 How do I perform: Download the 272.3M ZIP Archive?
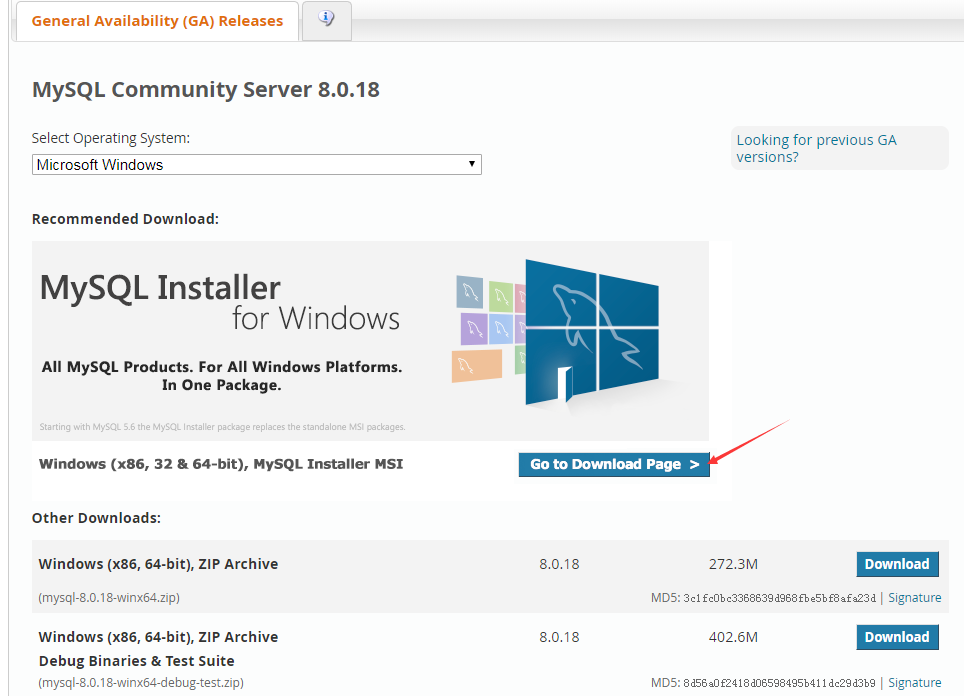[897, 564]
